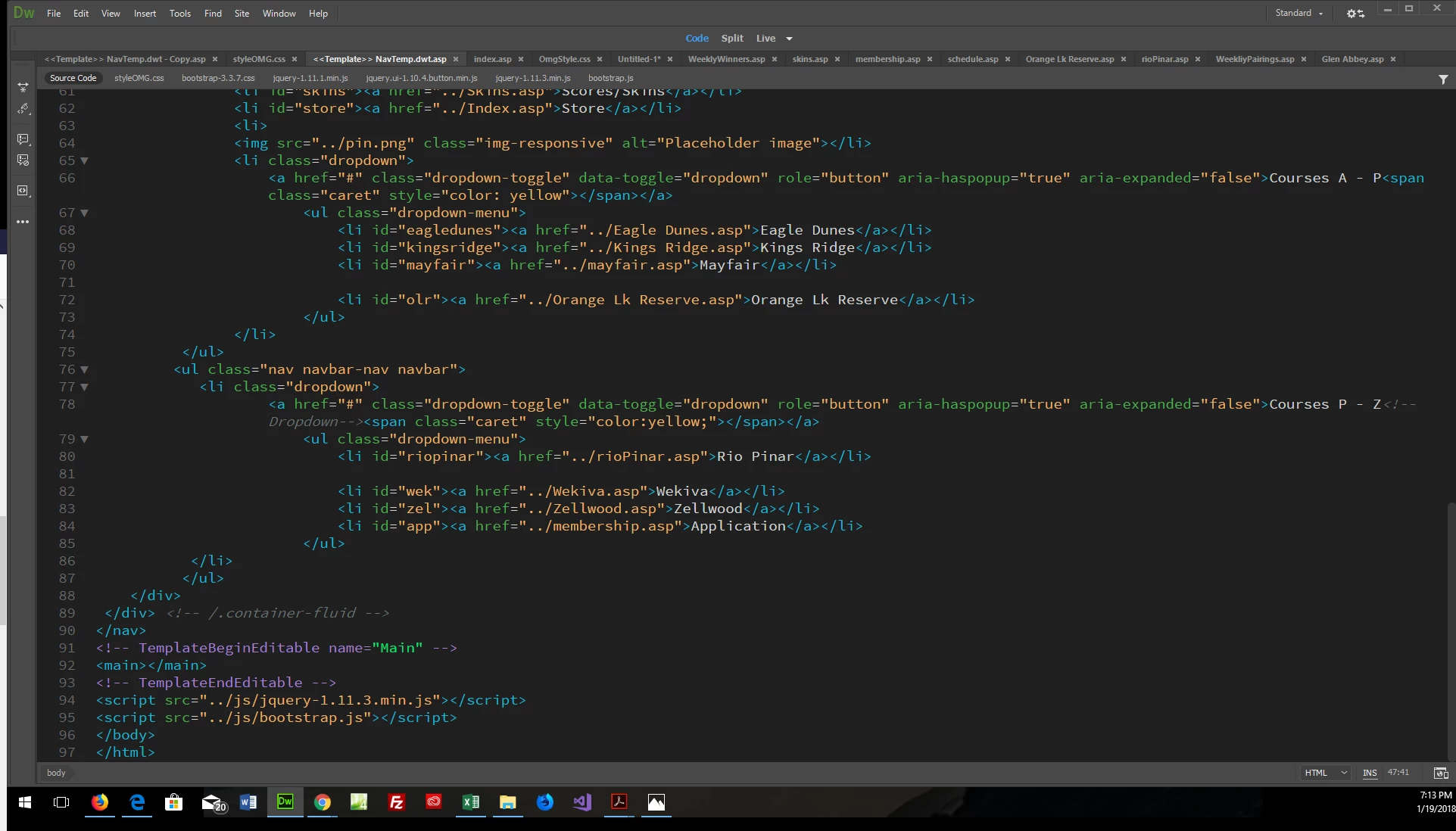The image size is (1456, 831).
Task: Open Dreamweaver in the Windows taskbar
Action: (x=285, y=802)
